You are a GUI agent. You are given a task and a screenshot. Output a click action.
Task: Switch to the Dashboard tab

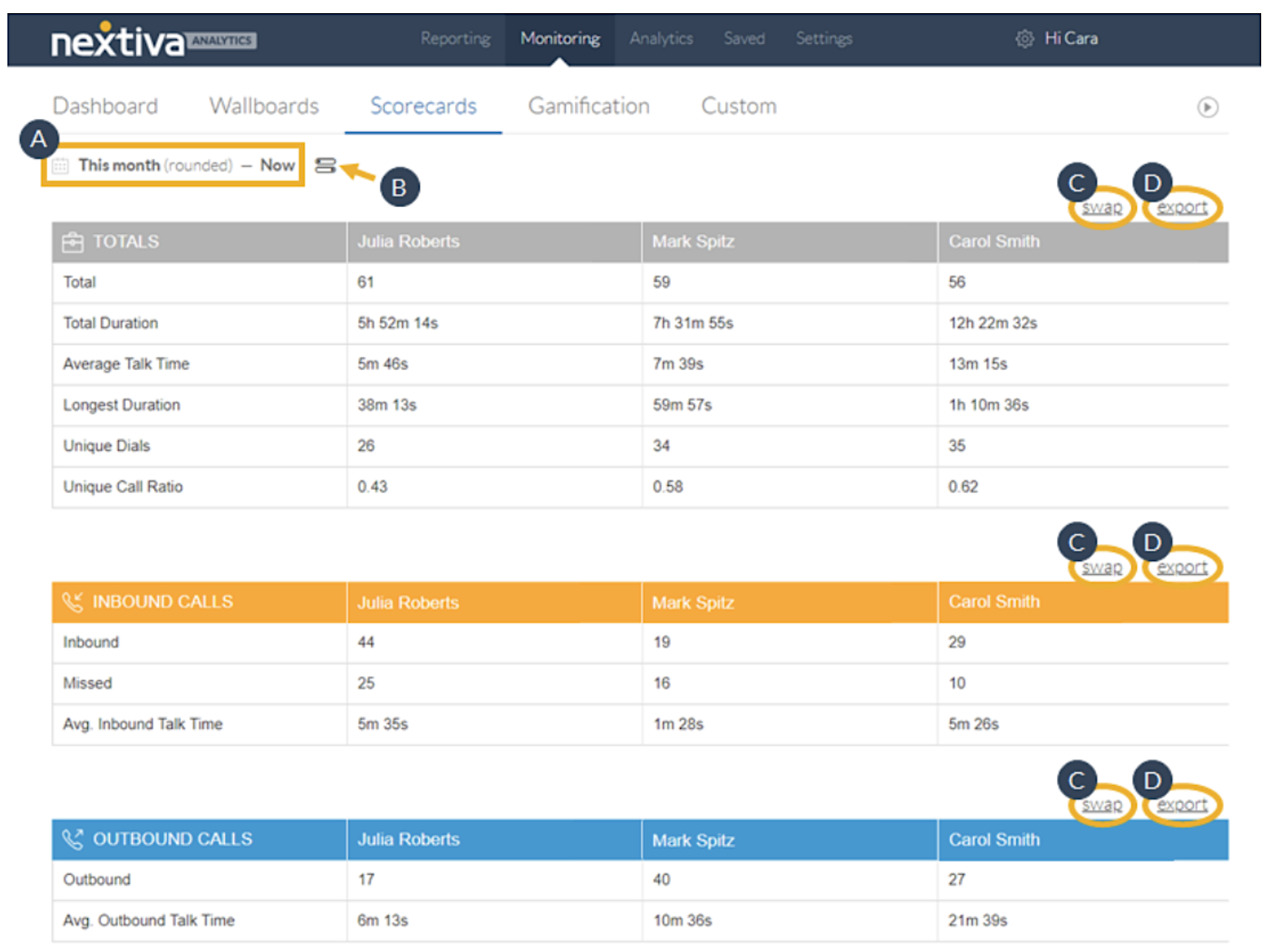click(105, 106)
